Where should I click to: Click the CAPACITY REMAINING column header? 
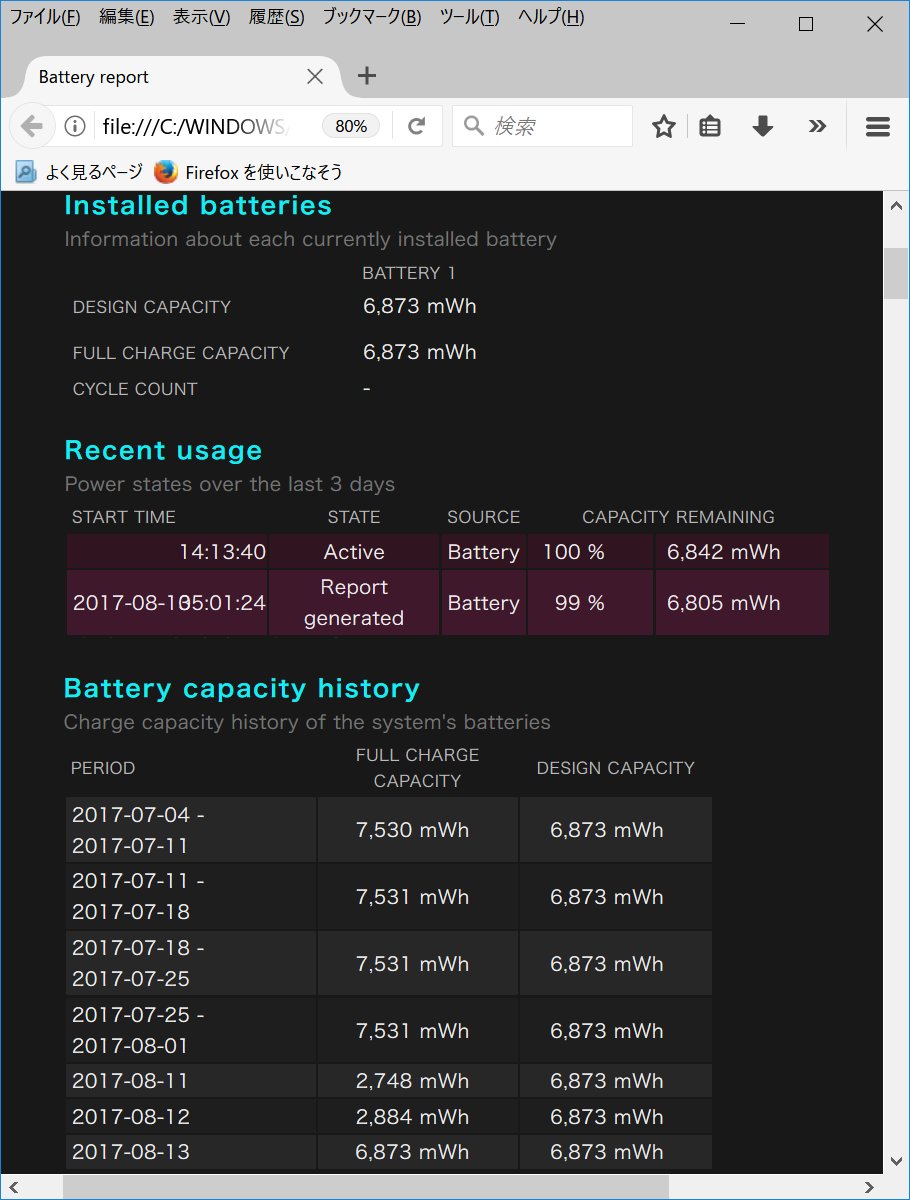pos(678,517)
